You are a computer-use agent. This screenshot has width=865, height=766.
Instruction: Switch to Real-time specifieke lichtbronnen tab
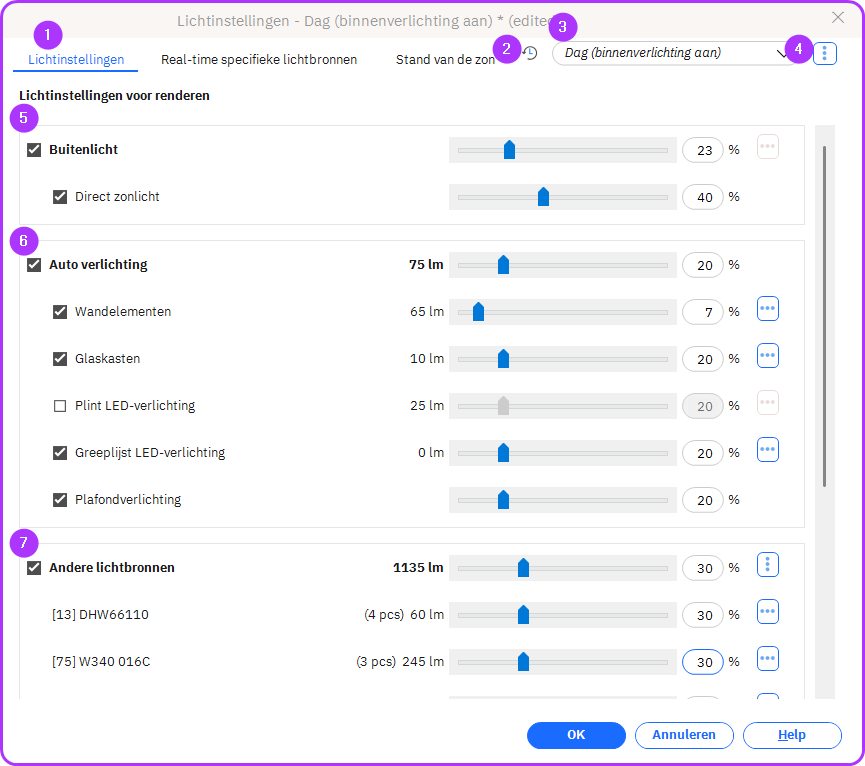259,60
